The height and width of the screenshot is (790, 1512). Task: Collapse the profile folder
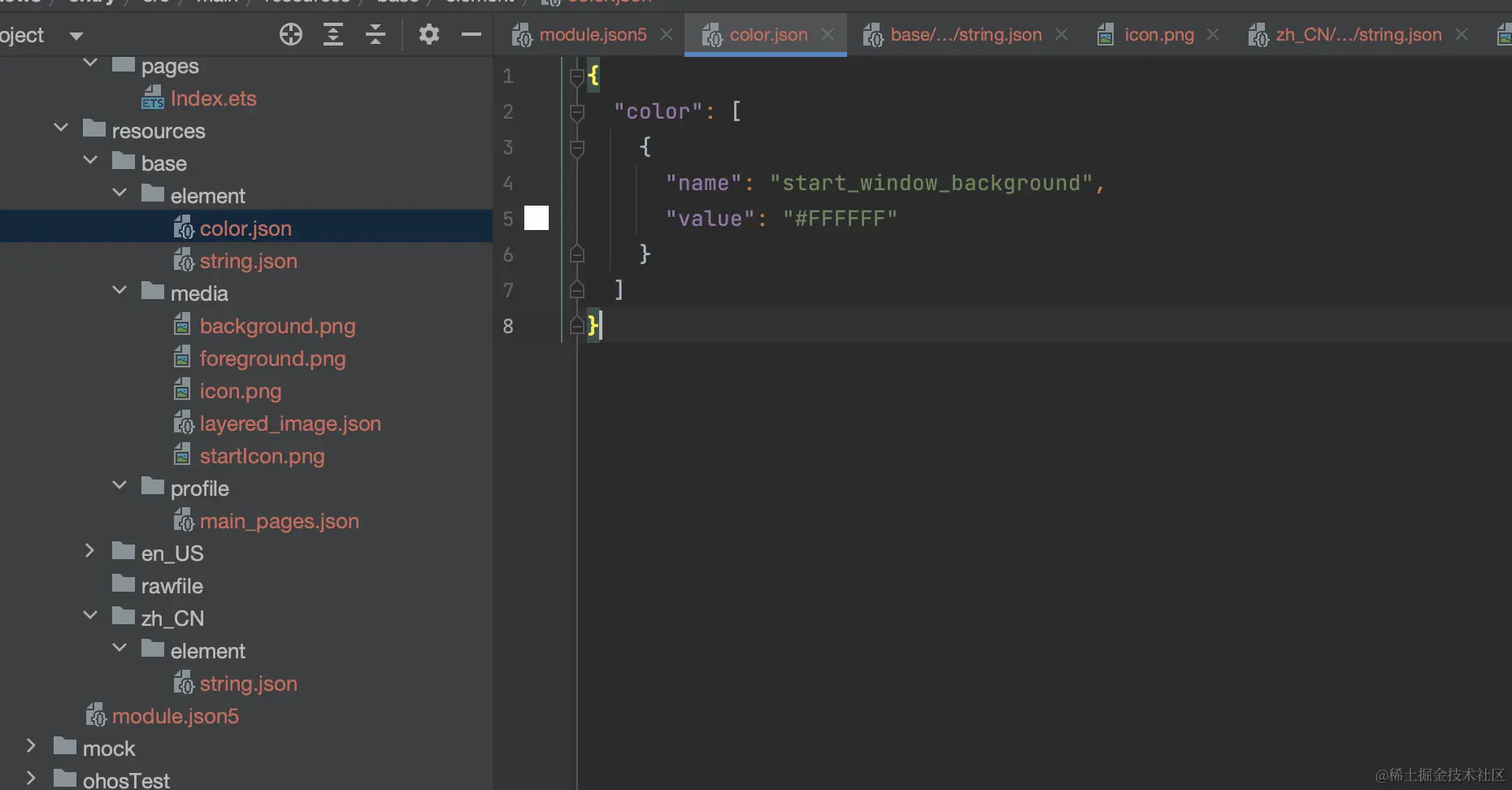[x=119, y=486]
